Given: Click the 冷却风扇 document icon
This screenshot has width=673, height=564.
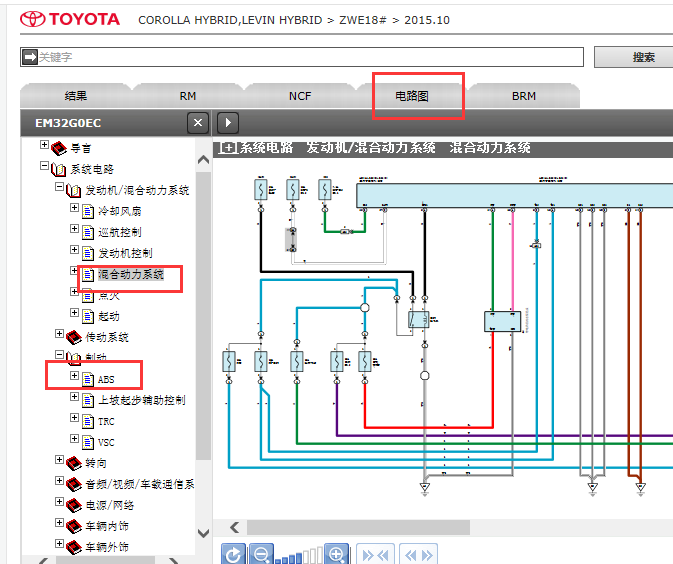Looking at the screenshot, I should coord(88,211).
